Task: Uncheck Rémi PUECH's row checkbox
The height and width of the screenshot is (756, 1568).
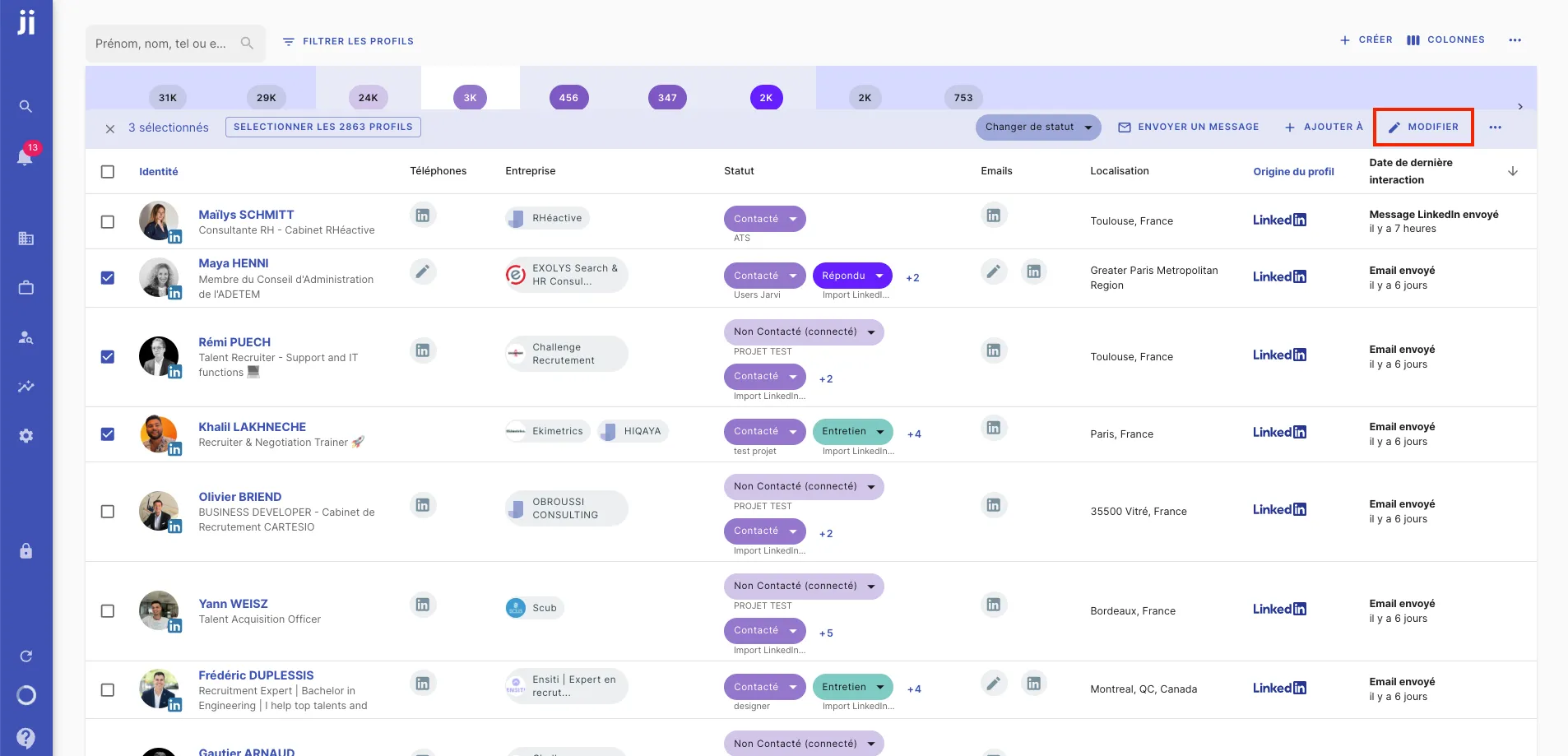Action: (x=108, y=356)
